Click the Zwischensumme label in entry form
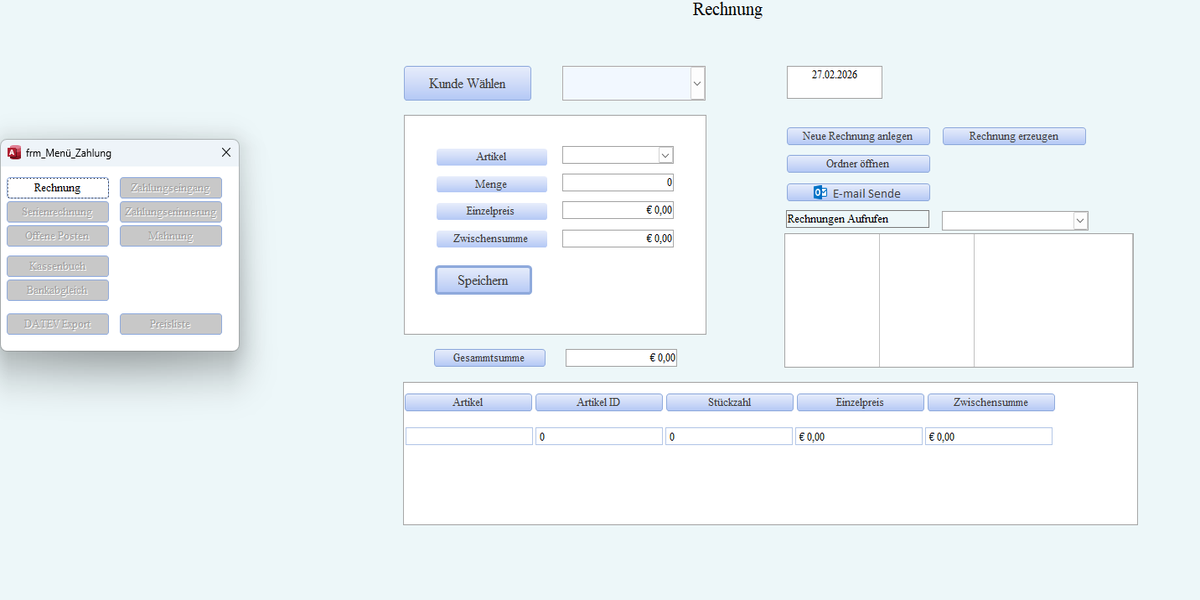Viewport: 1200px width, 600px height. coord(492,239)
